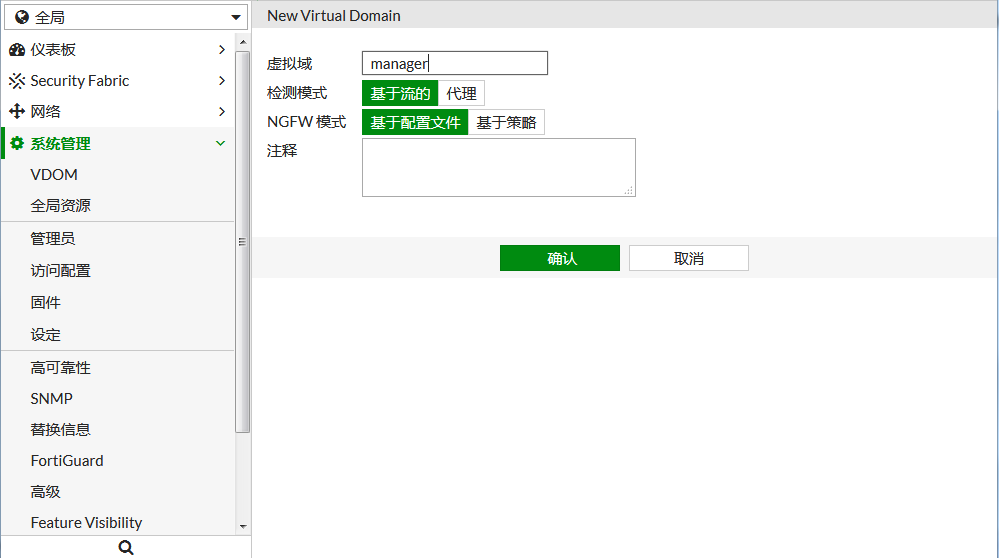
Task: Open the 全局 scope dropdown arrow
Action: tap(236, 17)
